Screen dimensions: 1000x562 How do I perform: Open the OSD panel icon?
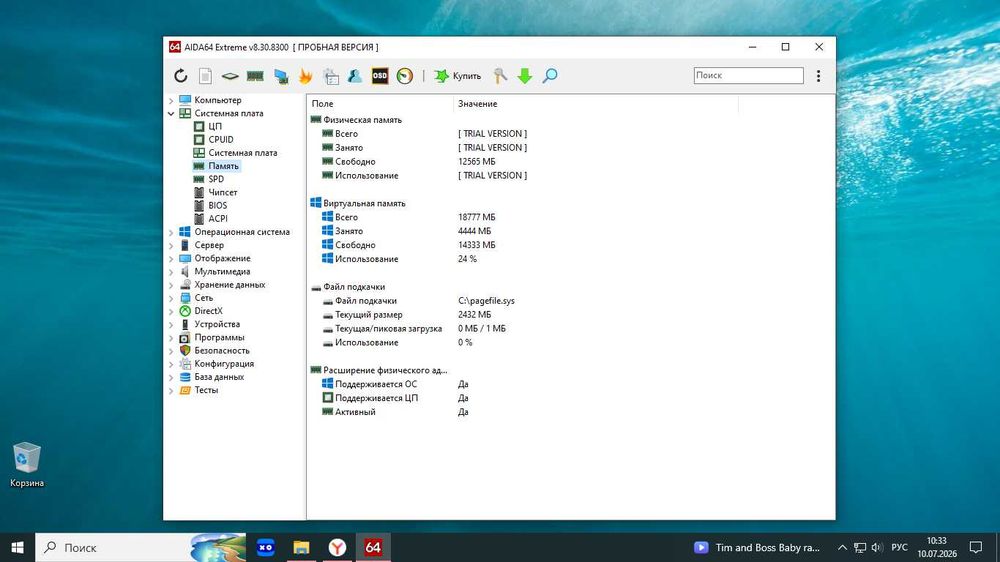[380, 76]
